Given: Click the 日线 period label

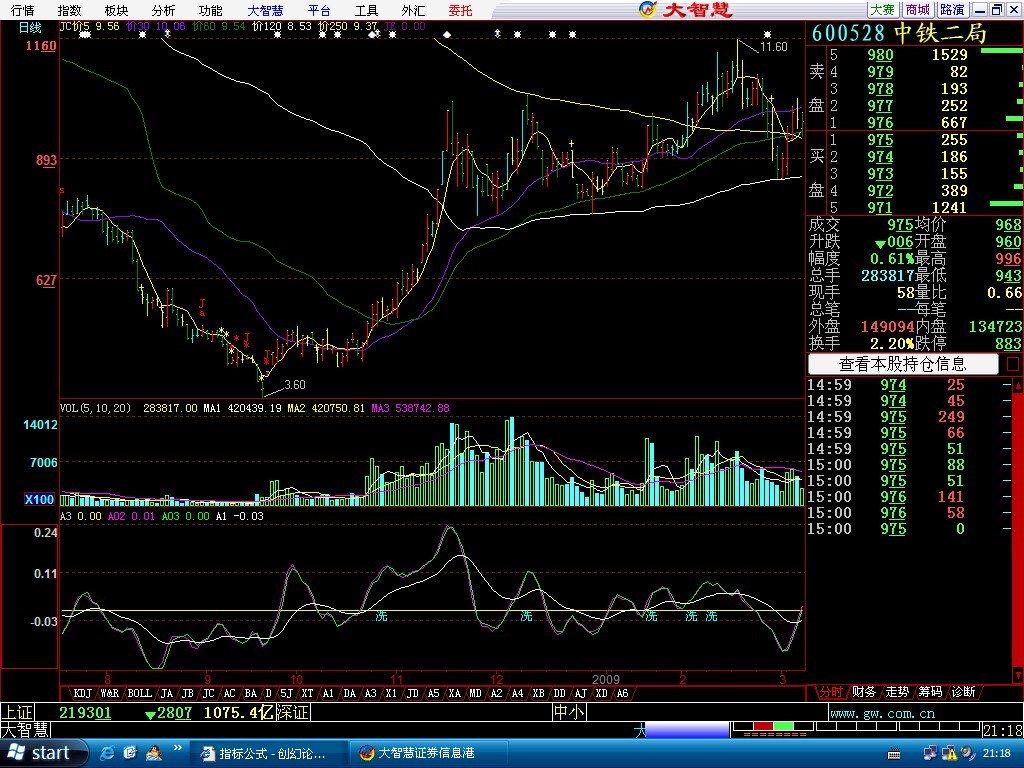Looking at the screenshot, I should (29, 27).
